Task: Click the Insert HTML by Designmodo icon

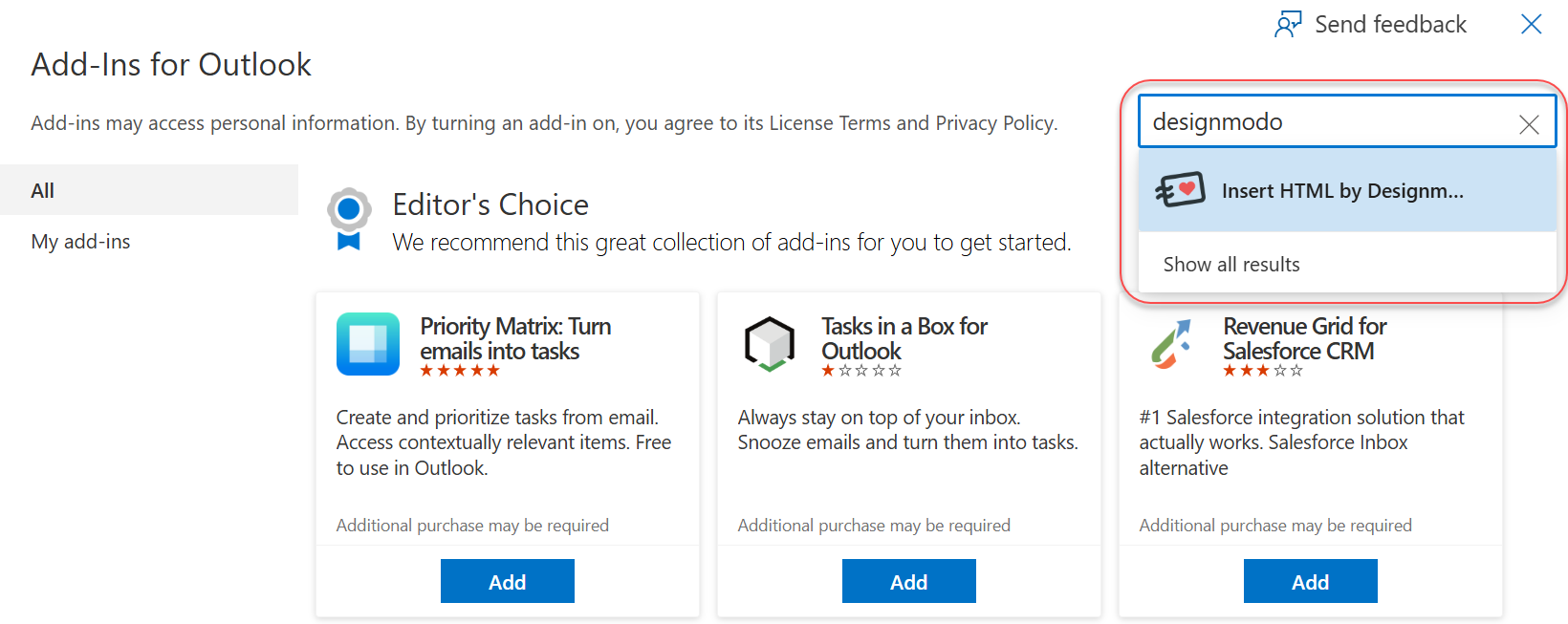Action: 1180,190
